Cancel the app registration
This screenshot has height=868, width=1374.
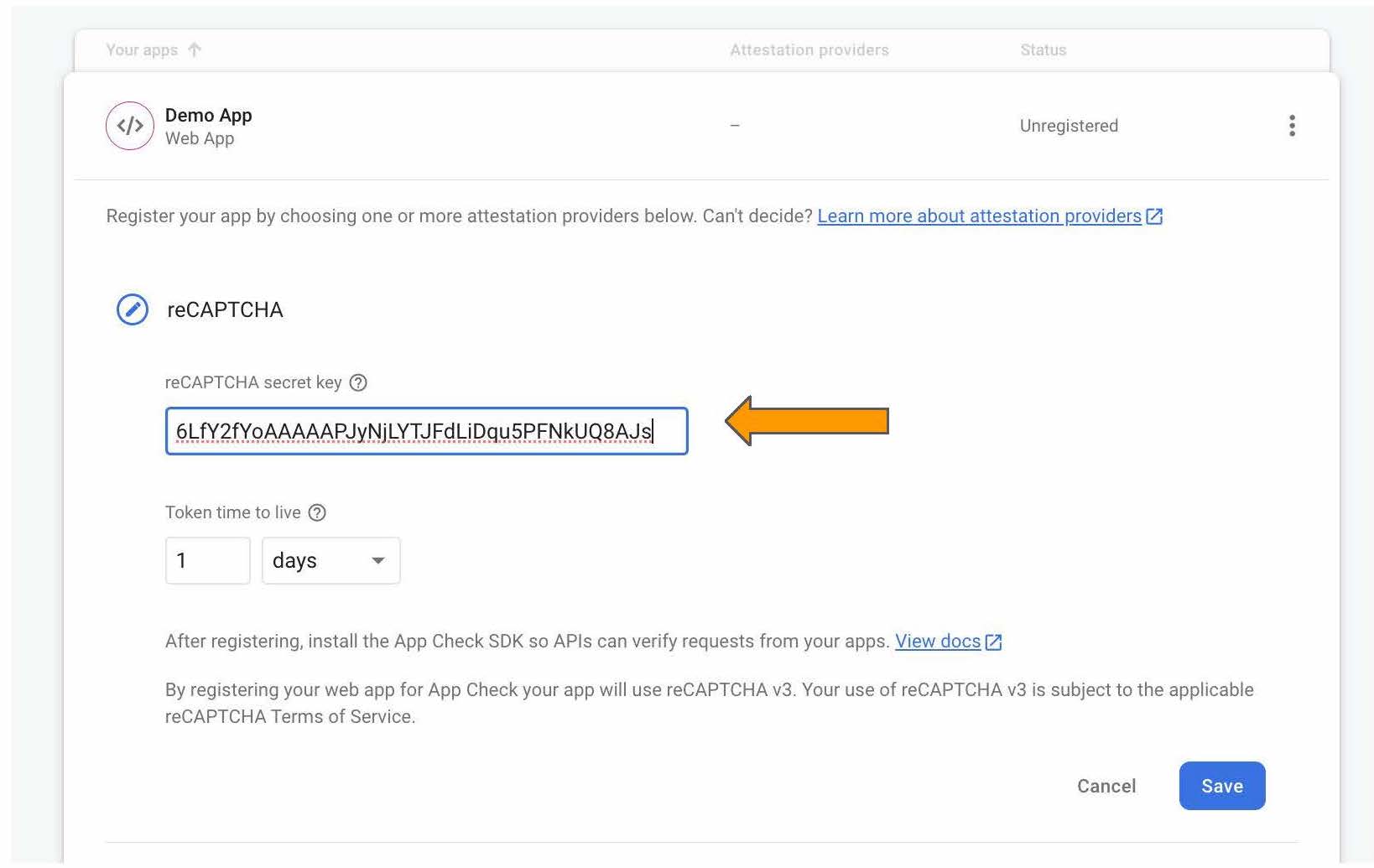[x=1106, y=786]
